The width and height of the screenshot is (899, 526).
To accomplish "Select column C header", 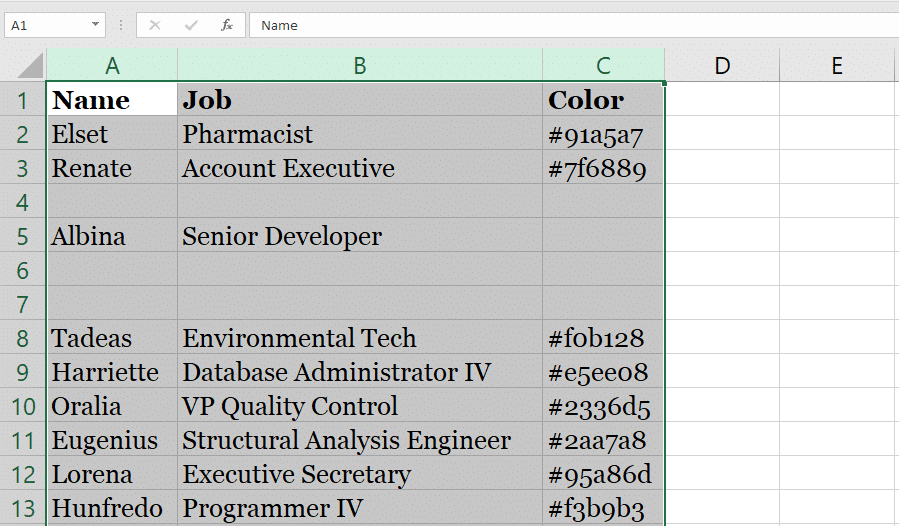I will (603, 65).
